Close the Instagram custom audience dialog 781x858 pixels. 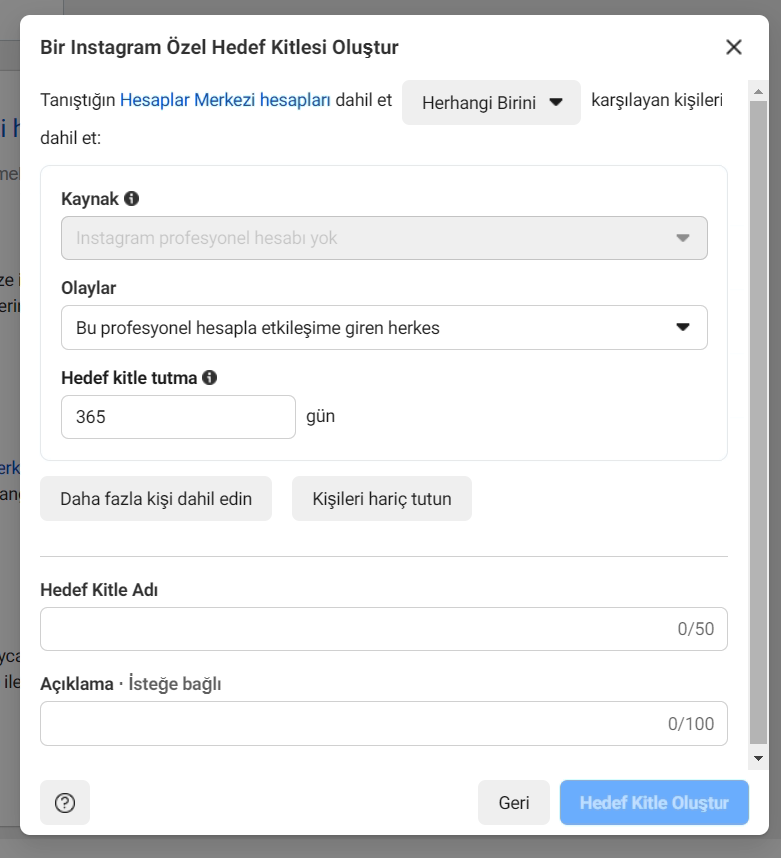[x=733, y=47]
